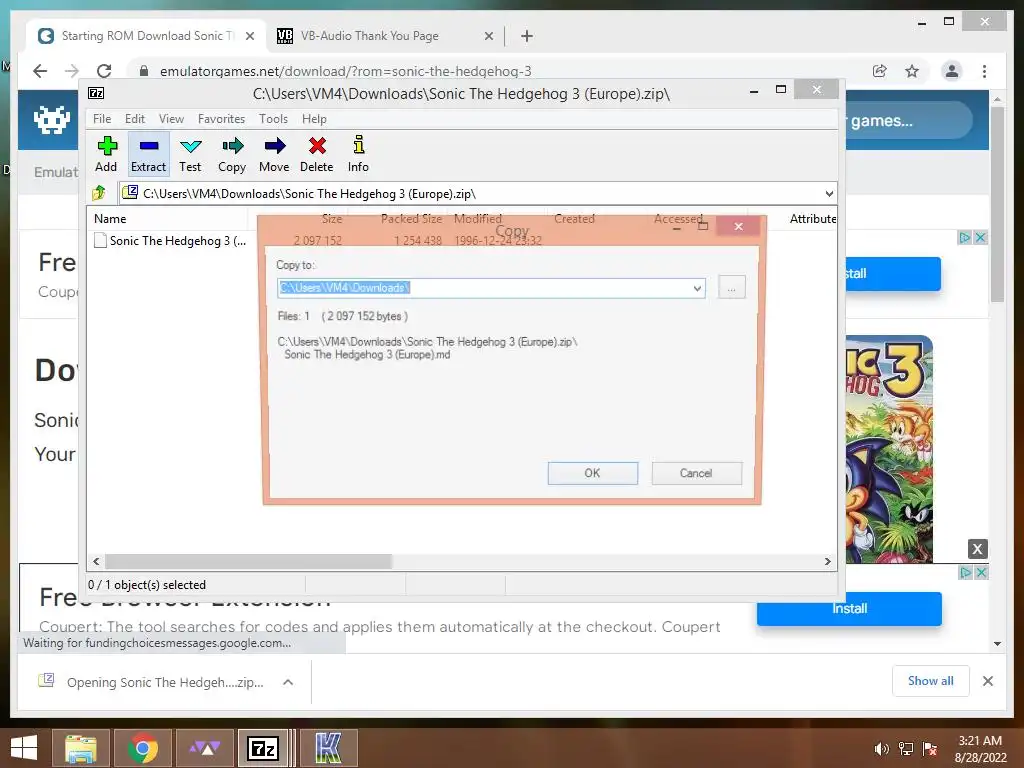Close the Starting ROM Download tab
Screen dimensions: 1024x768
(249, 37)
